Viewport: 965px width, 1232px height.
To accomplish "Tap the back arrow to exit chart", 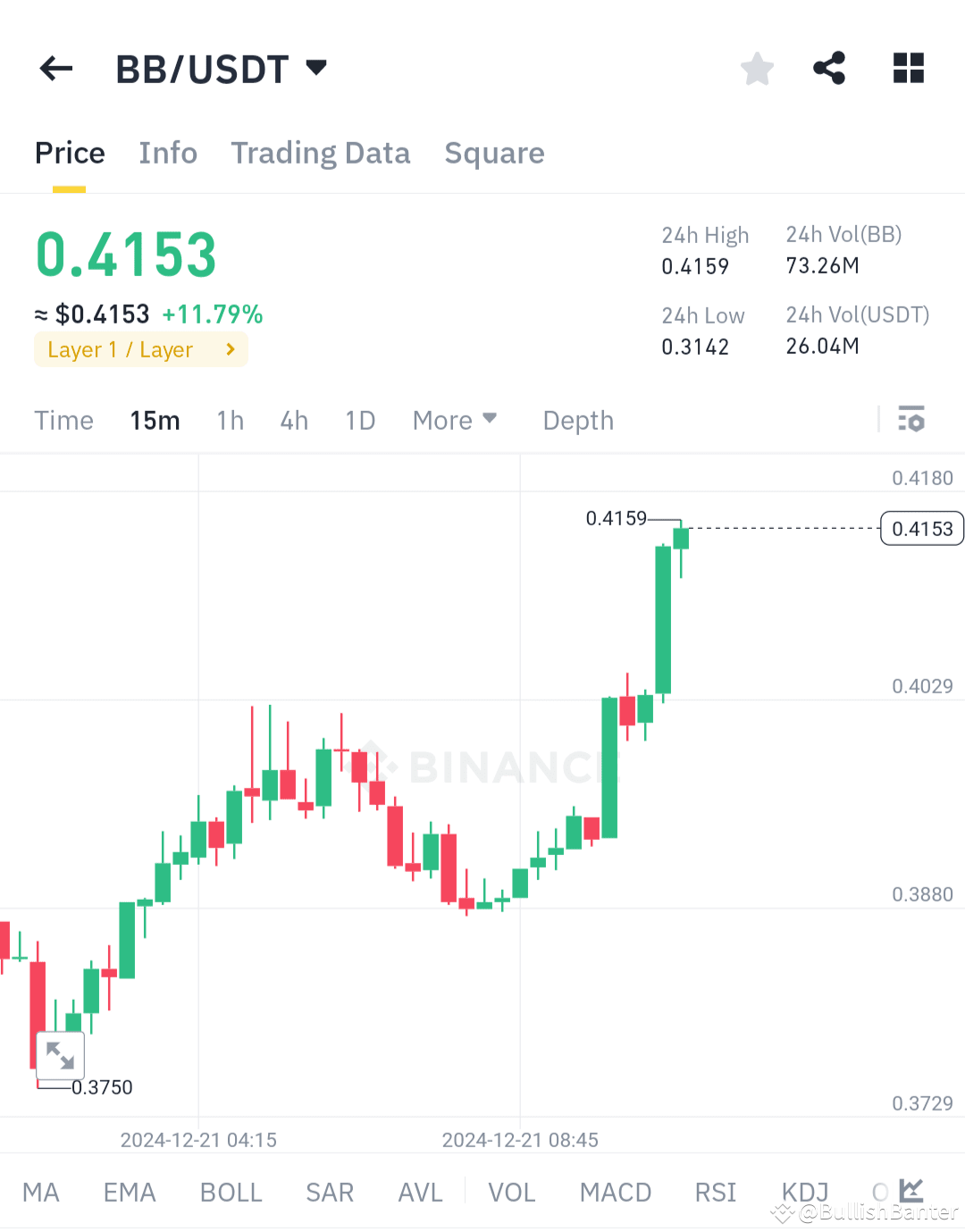I will tap(55, 68).
